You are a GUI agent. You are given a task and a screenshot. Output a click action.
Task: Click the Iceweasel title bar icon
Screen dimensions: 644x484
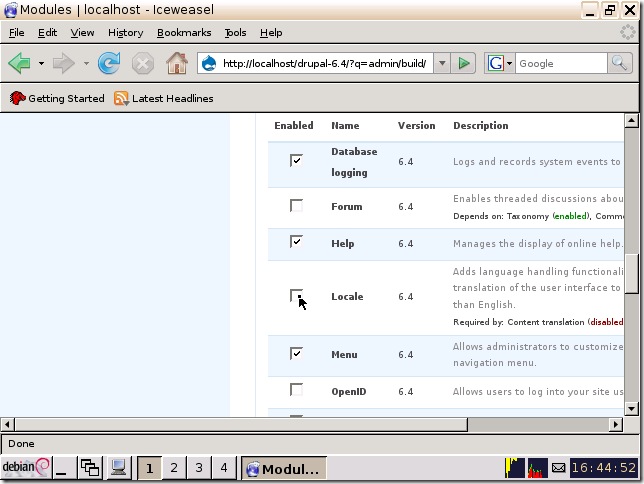[10, 10]
